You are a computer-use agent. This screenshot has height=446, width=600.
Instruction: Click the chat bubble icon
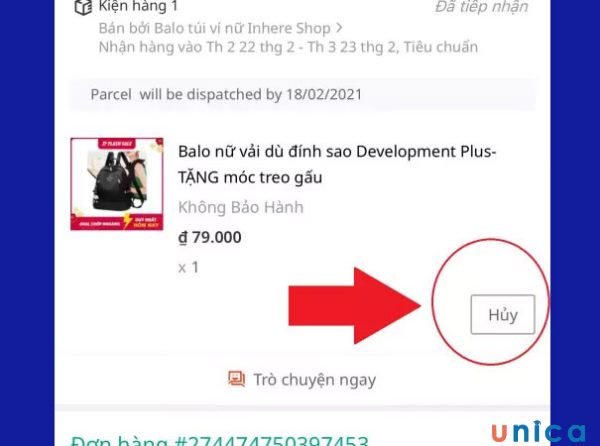pyautogui.click(x=236, y=379)
